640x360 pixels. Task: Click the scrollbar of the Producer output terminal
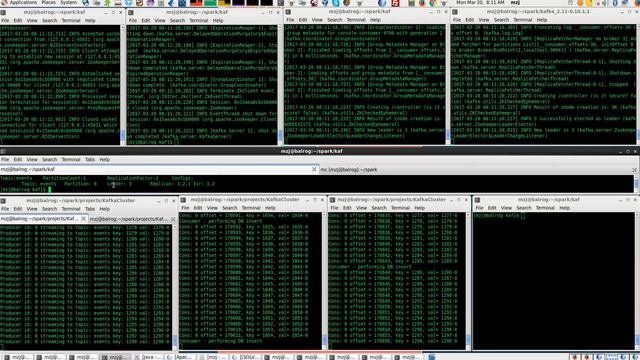175,286
